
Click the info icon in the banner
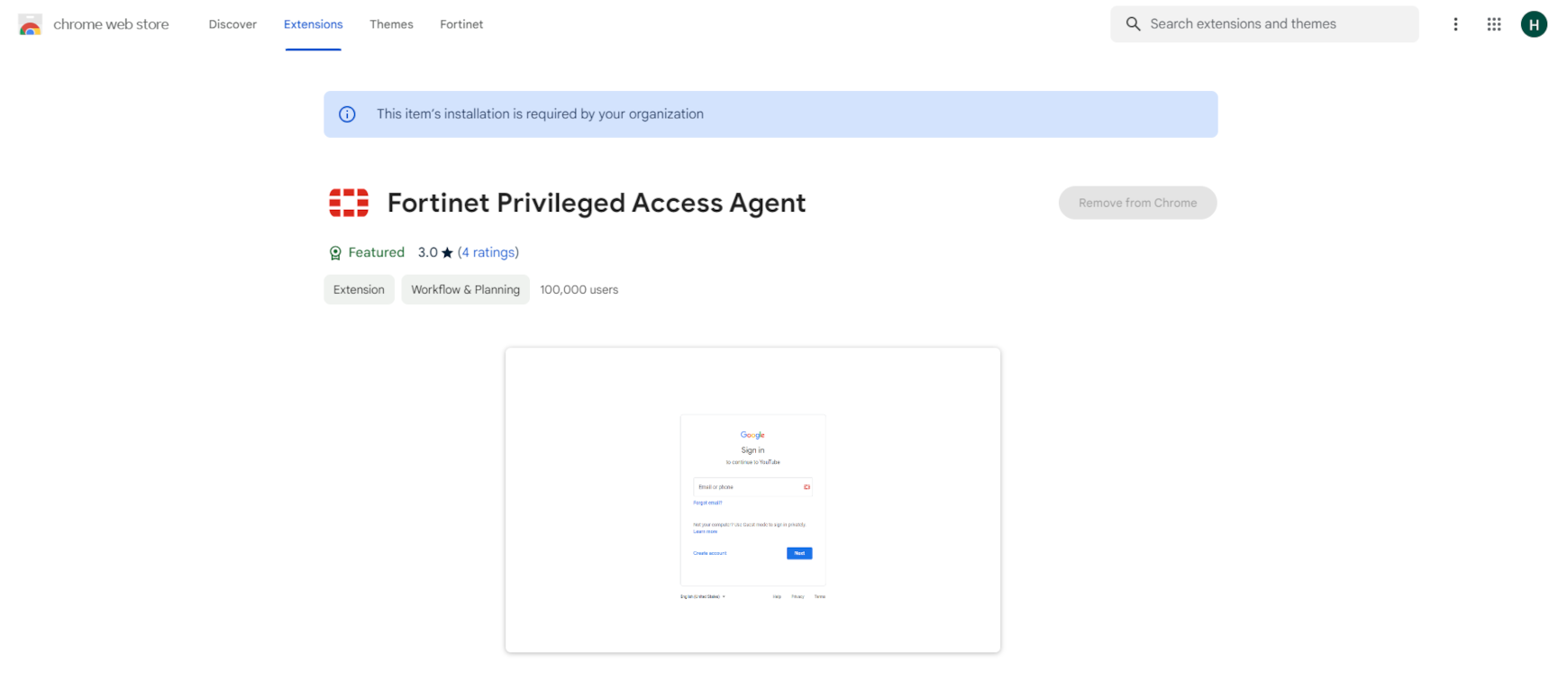tap(348, 114)
